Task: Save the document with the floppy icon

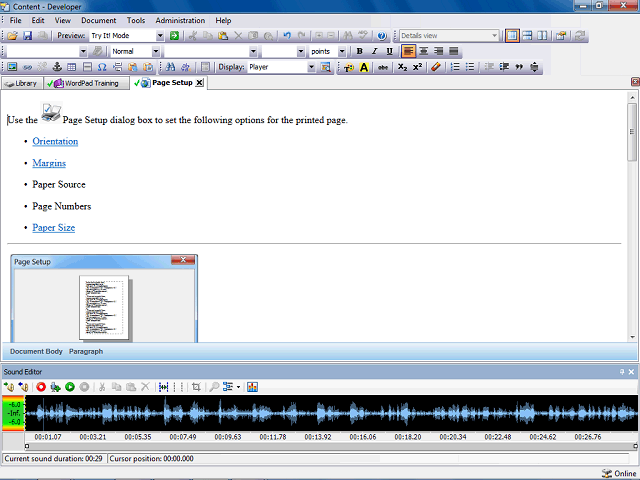Action: click(27, 36)
